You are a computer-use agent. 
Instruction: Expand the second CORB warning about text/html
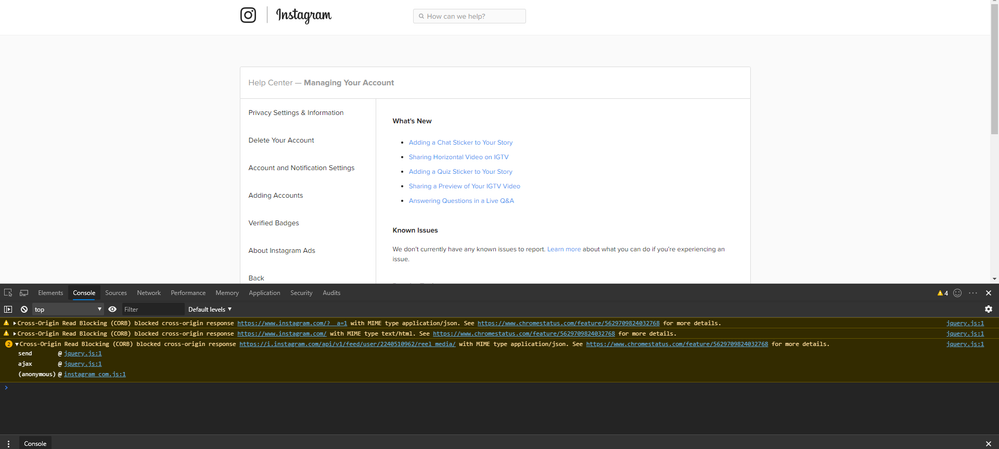(14, 334)
